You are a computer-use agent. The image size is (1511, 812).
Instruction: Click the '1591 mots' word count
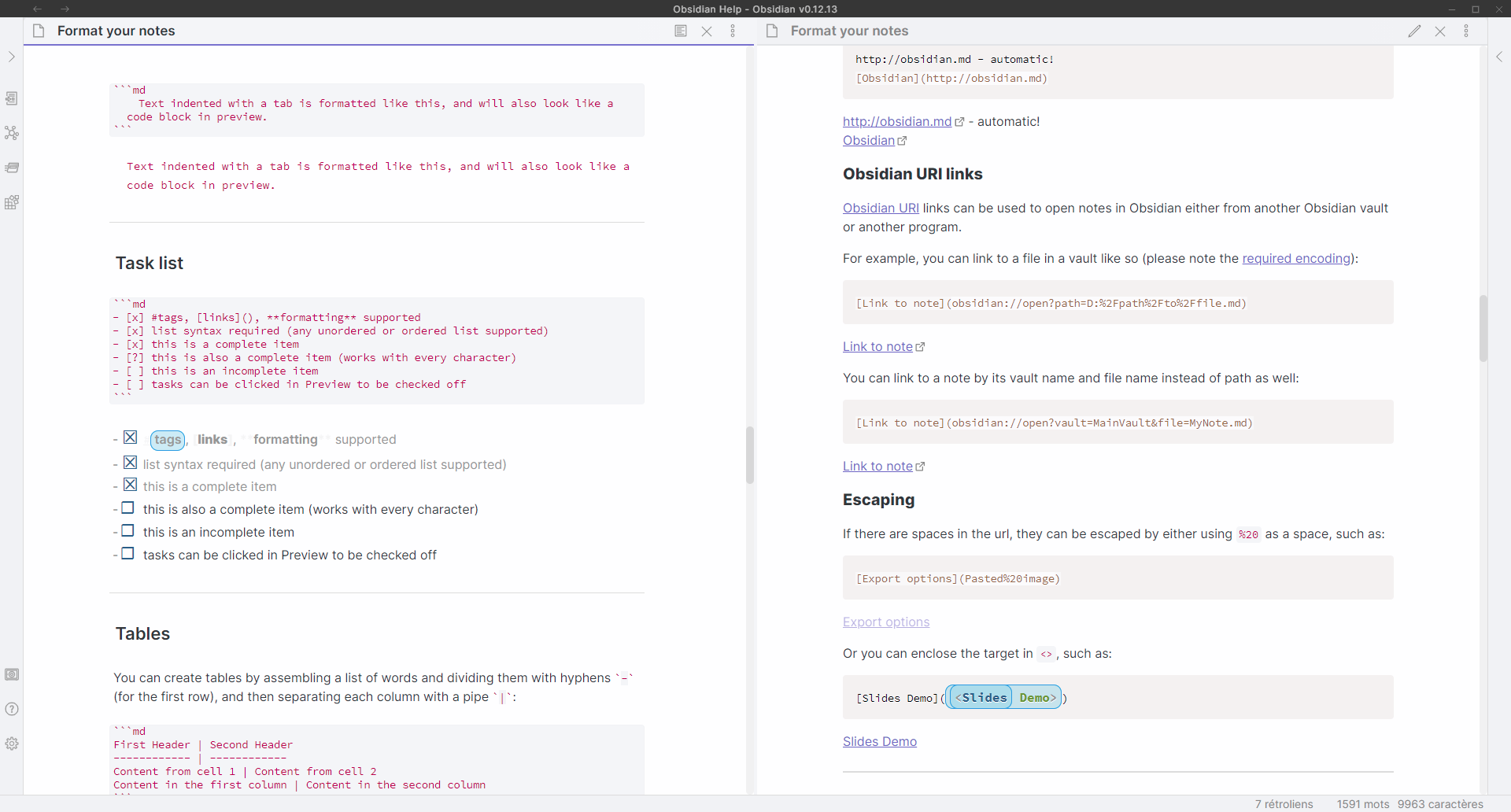(x=1363, y=804)
